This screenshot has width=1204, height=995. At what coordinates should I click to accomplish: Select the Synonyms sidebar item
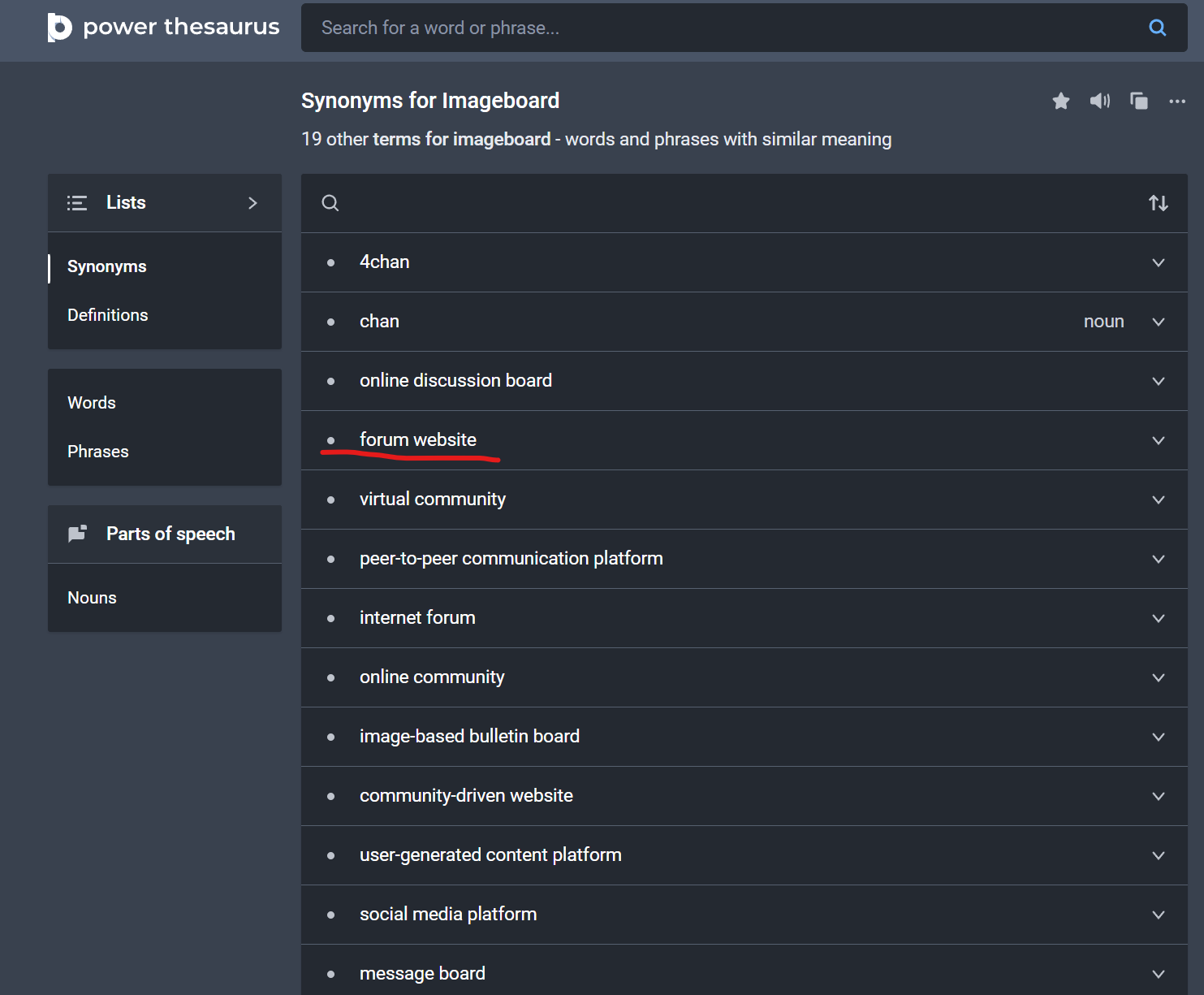(107, 266)
